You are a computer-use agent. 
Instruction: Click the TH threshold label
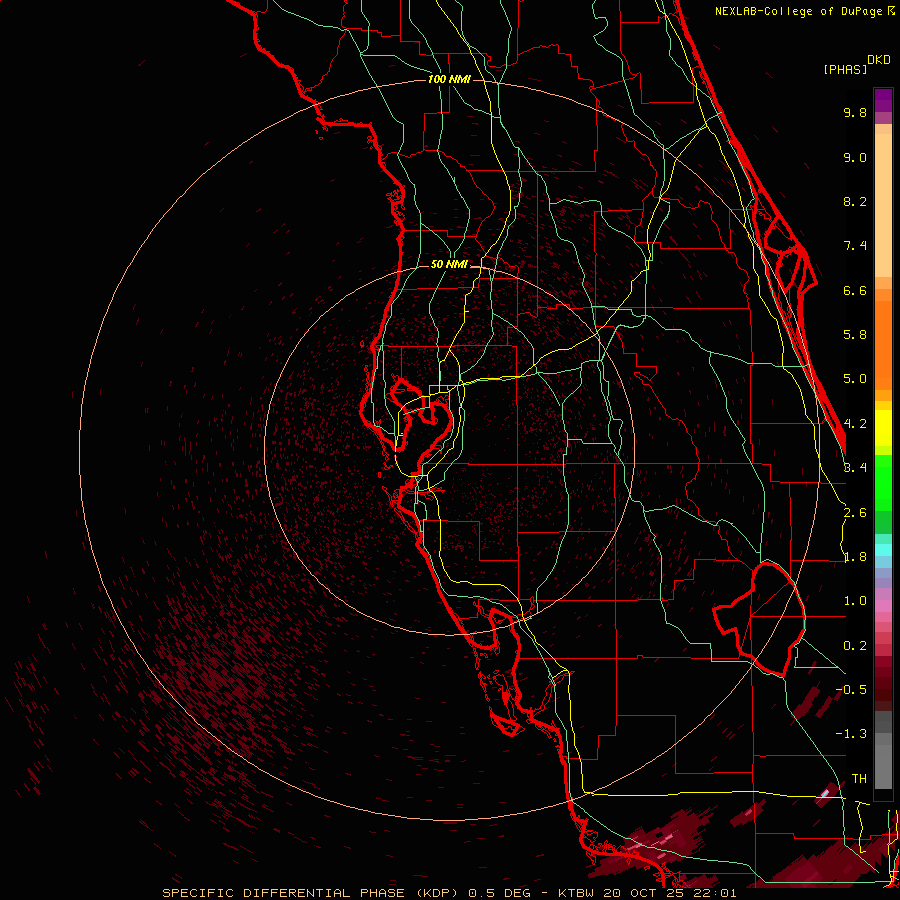[x=859, y=779]
